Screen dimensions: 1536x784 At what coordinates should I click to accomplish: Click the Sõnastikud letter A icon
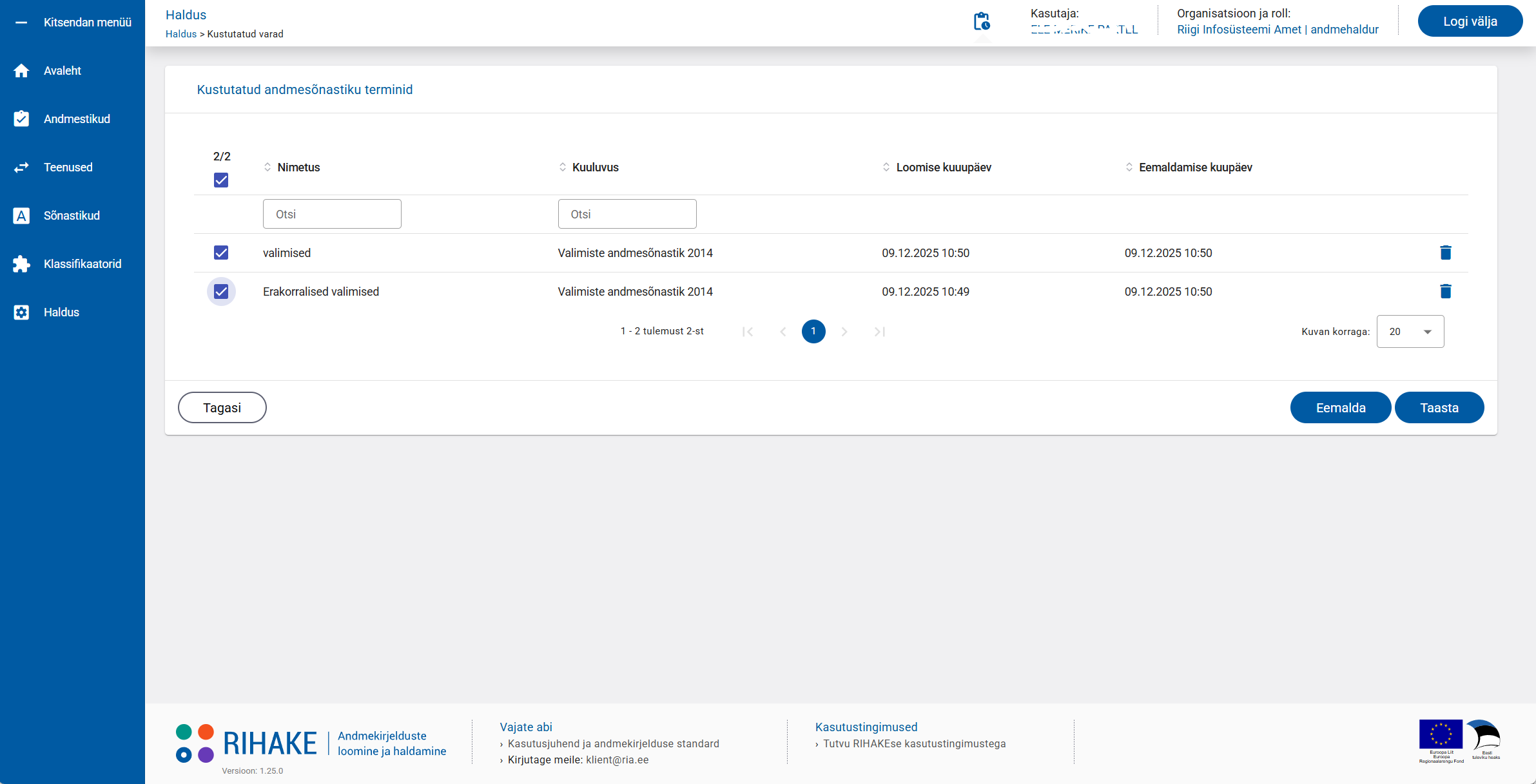click(x=21, y=216)
